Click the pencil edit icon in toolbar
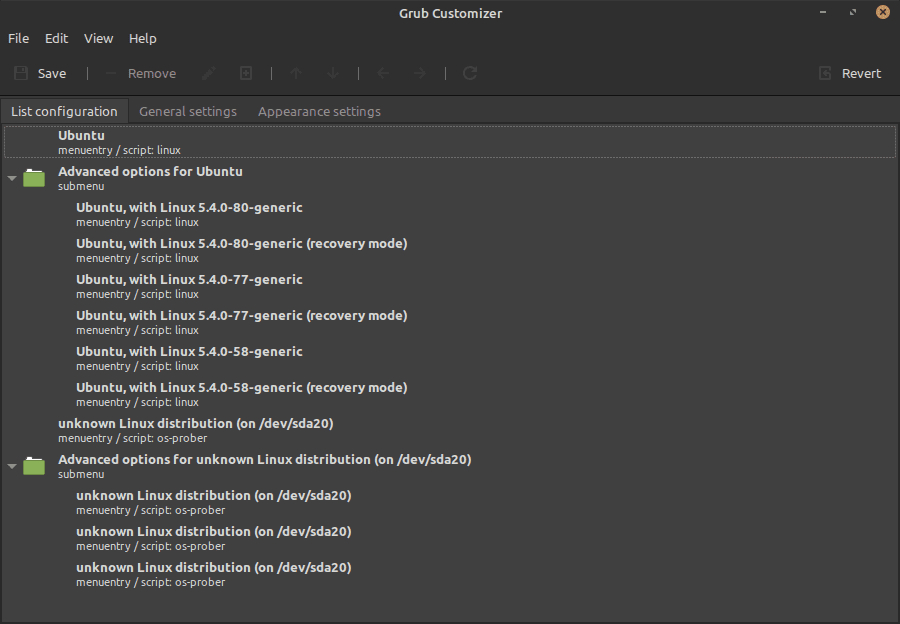This screenshot has width=900, height=624. tap(209, 73)
